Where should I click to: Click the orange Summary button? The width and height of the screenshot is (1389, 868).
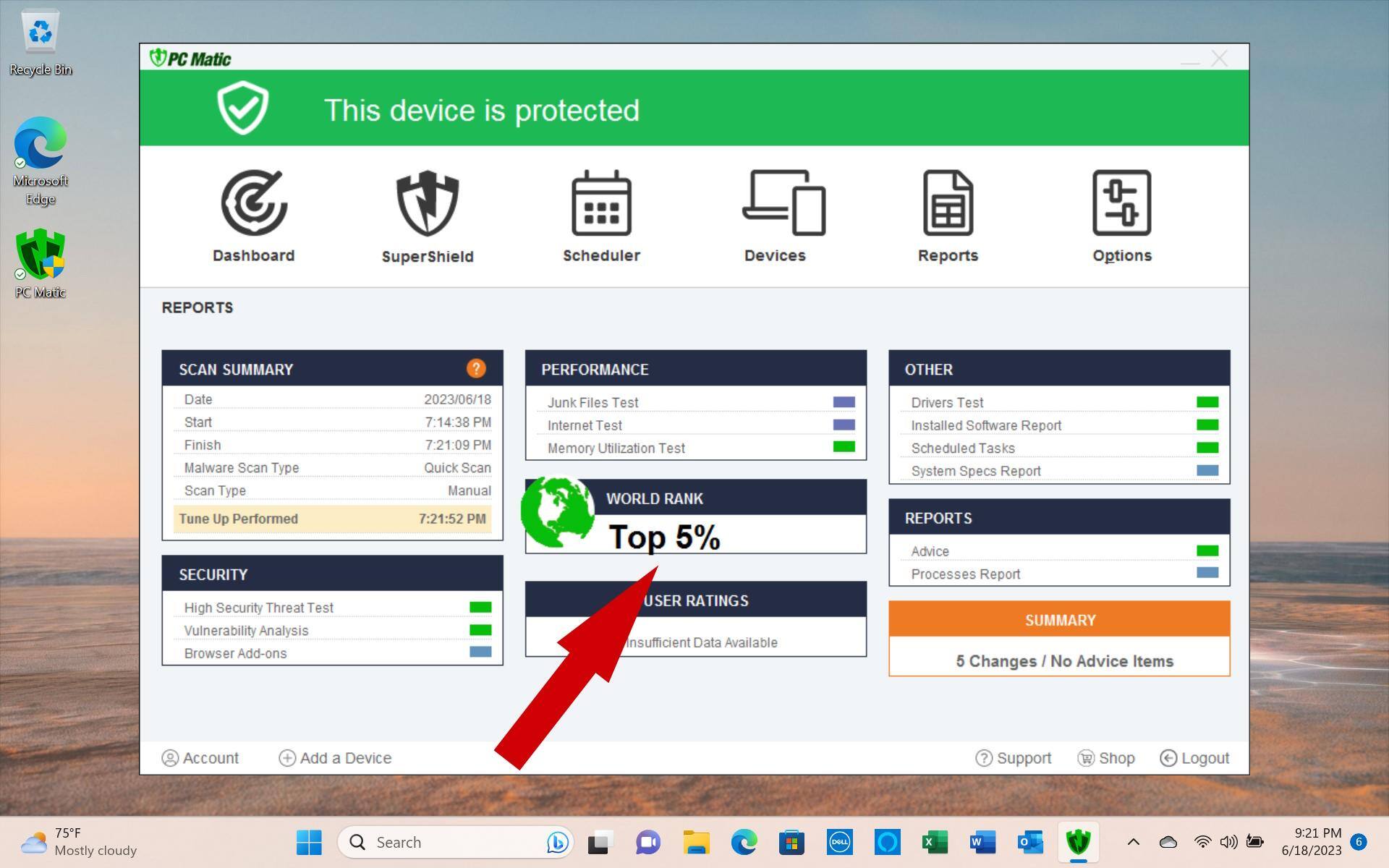[x=1059, y=620]
